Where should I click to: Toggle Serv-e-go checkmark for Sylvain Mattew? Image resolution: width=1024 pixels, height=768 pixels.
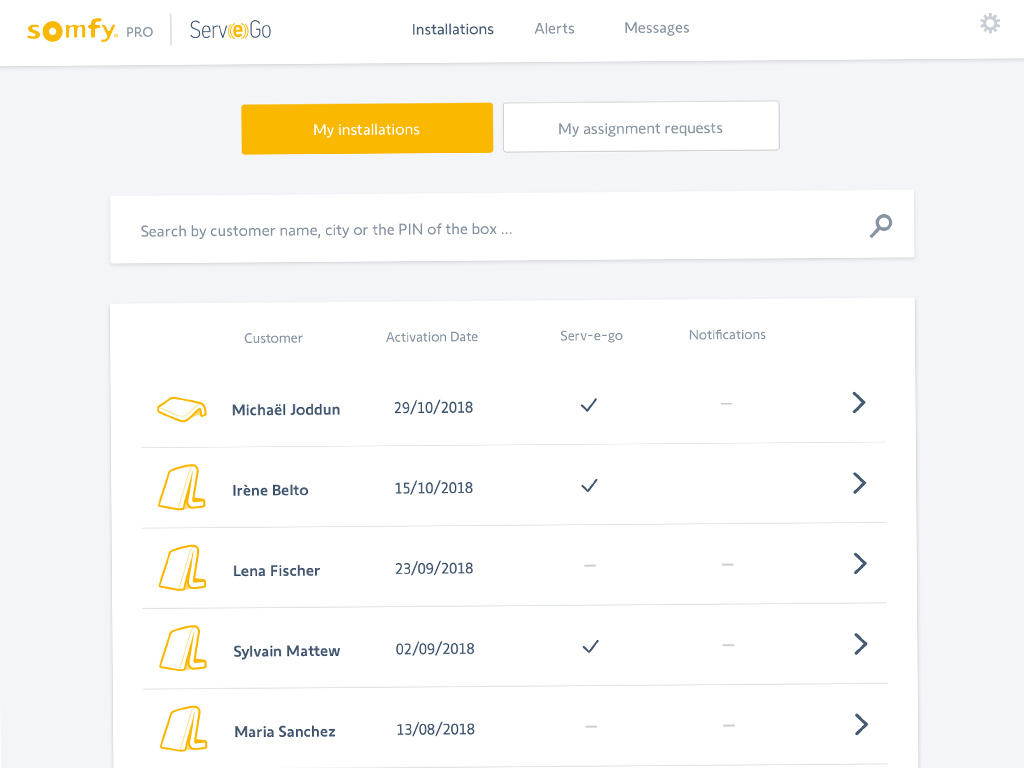[x=590, y=646]
